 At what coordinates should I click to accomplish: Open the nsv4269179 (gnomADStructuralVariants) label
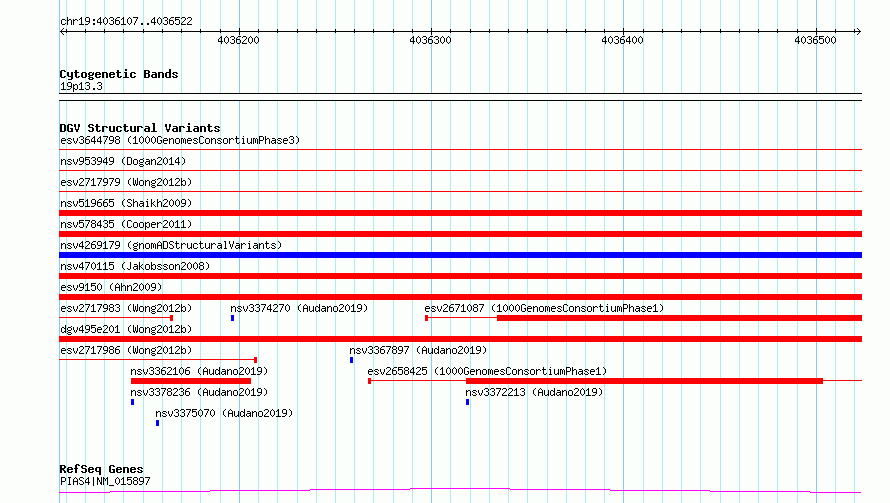click(171, 245)
